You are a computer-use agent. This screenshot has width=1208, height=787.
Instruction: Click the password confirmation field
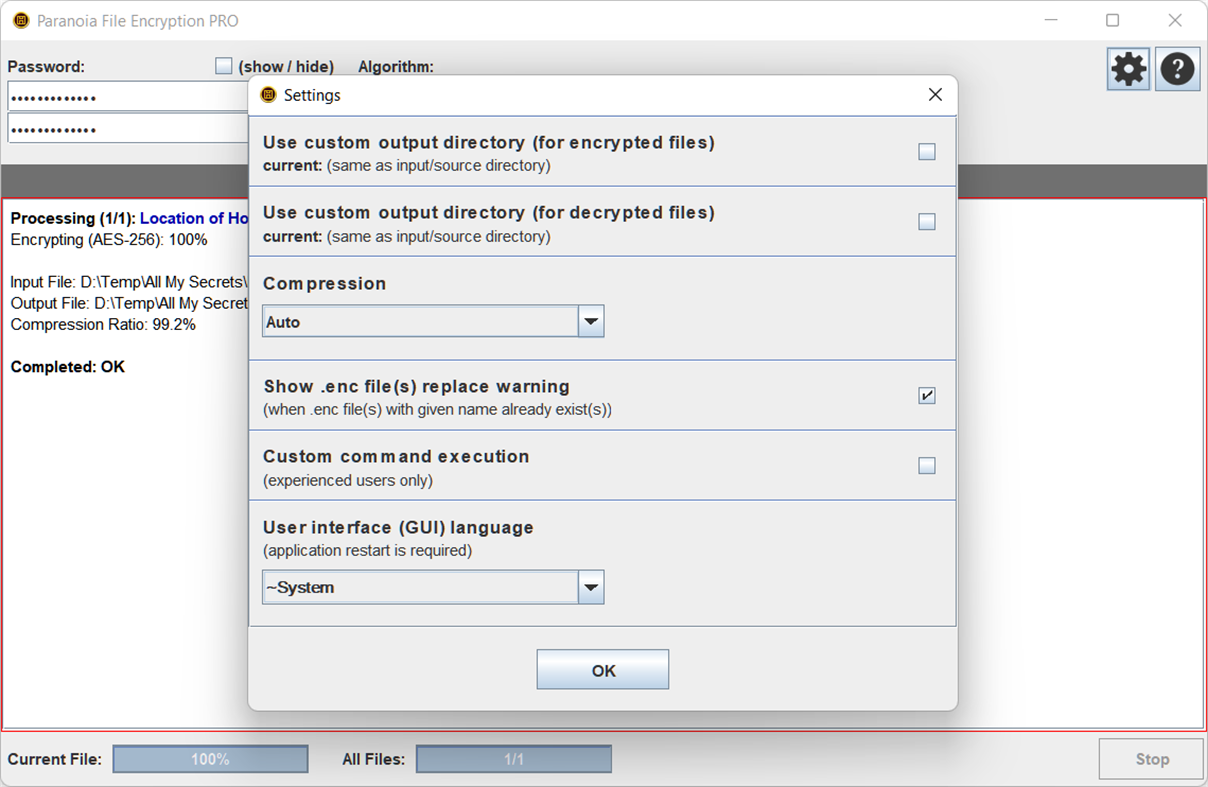pyautogui.click(x=120, y=127)
